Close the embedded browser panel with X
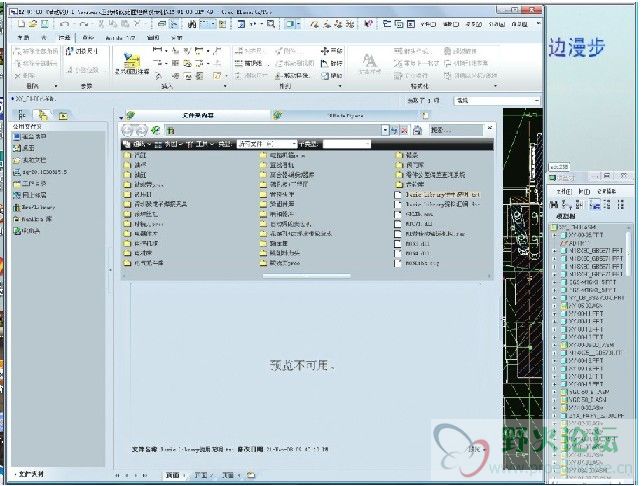This screenshot has height=486, width=642. point(490,128)
